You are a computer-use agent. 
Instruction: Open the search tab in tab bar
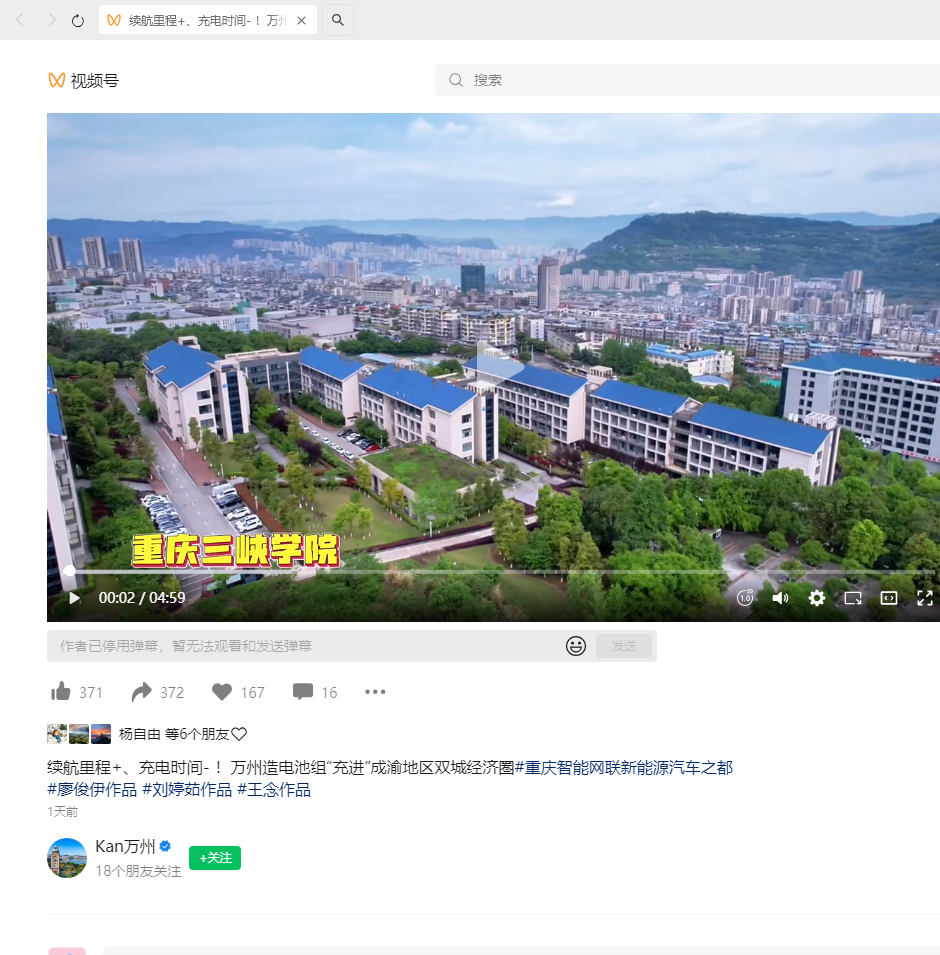click(x=338, y=20)
